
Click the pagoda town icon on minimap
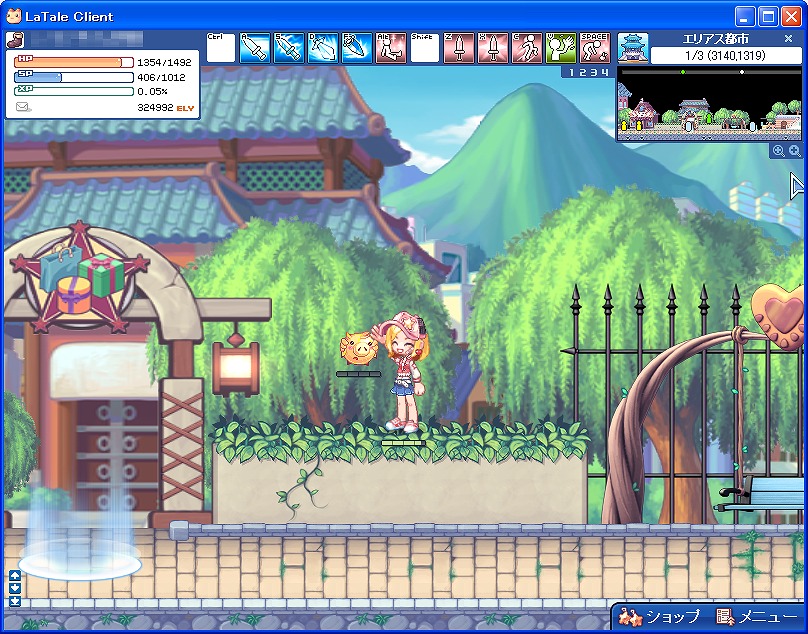coord(633,48)
